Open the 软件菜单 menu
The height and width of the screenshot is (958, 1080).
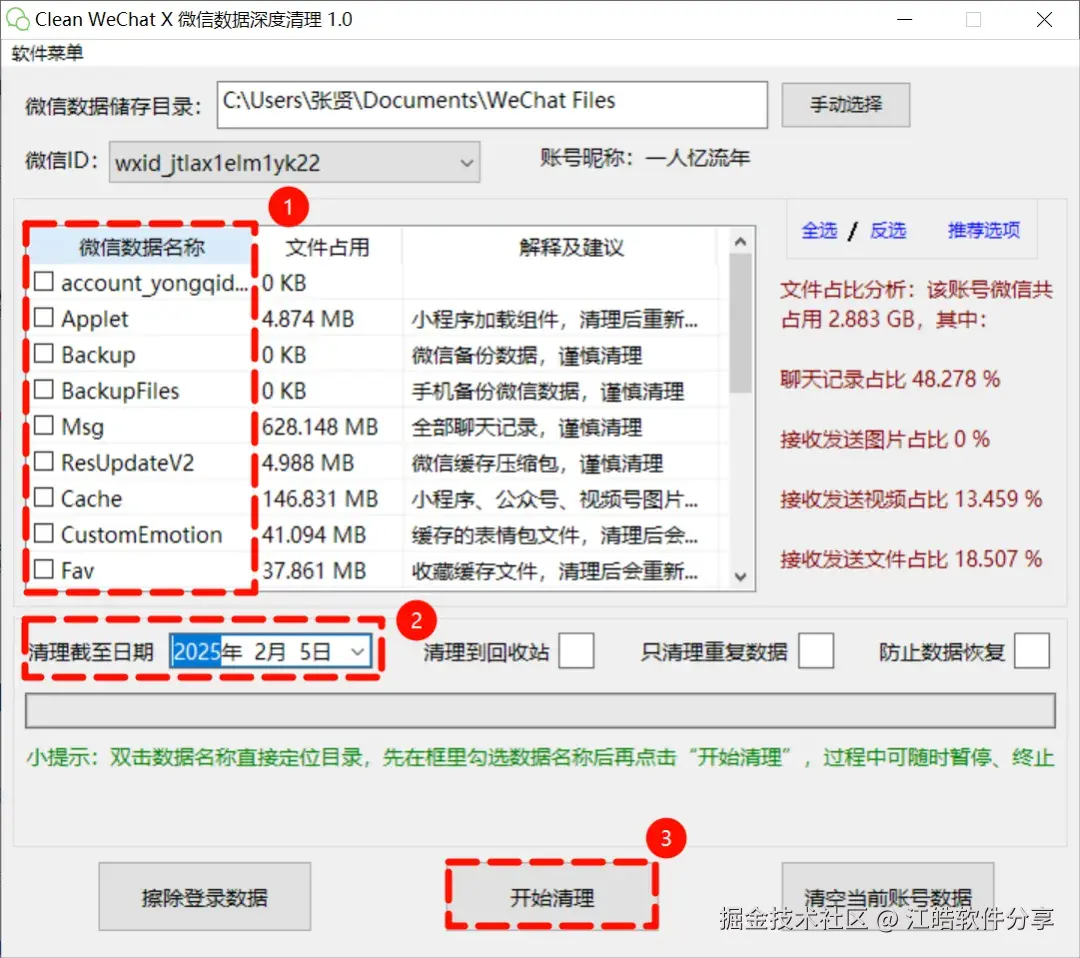(x=48, y=53)
